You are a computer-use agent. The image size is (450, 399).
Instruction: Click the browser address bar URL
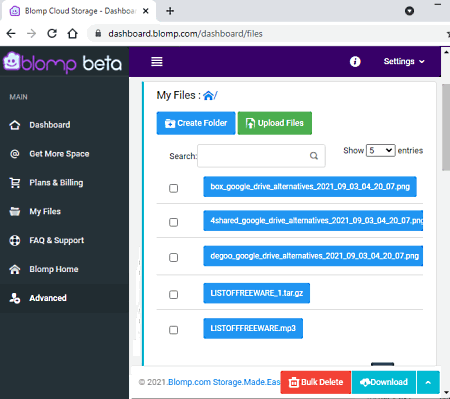click(x=185, y=34)
